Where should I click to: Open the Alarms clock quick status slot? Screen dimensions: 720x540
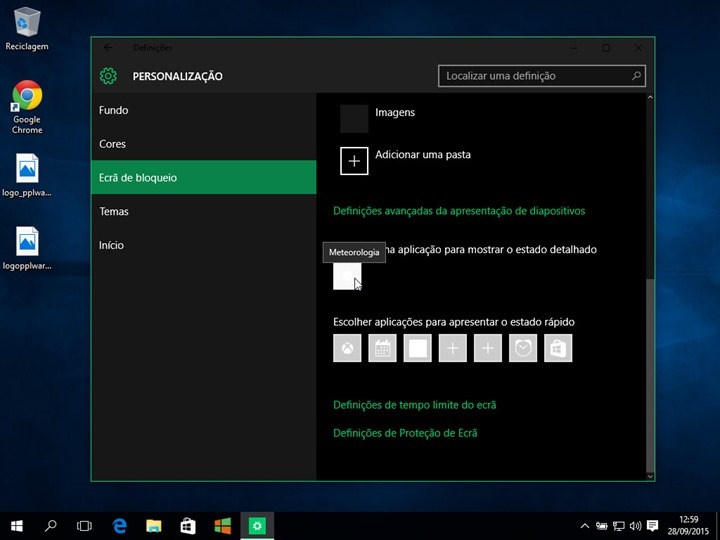click(x=523, y=348)
